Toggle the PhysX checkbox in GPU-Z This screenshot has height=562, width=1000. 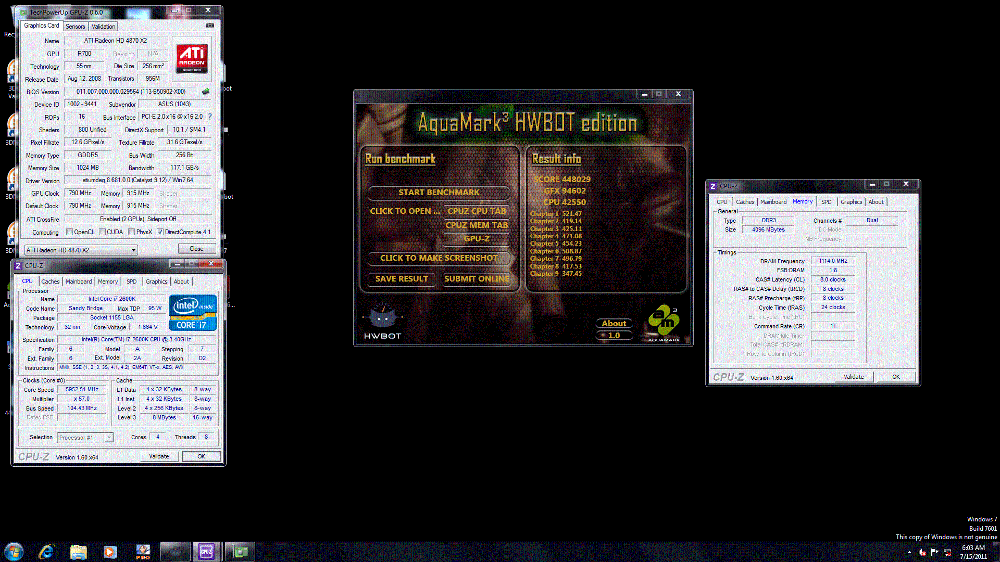pyautogui.click(x=131, y=232)
